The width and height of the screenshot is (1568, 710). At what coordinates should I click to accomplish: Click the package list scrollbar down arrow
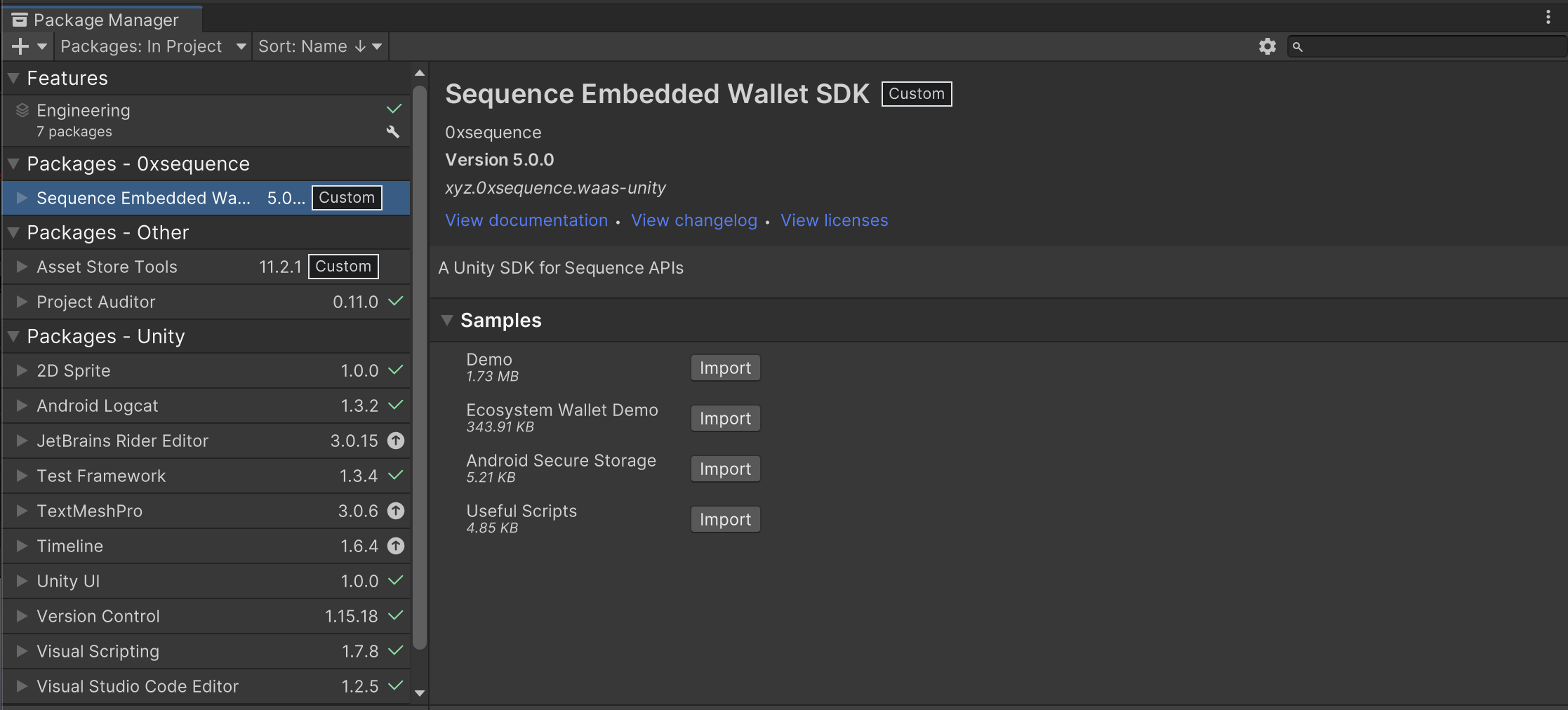tap(420, 693)
